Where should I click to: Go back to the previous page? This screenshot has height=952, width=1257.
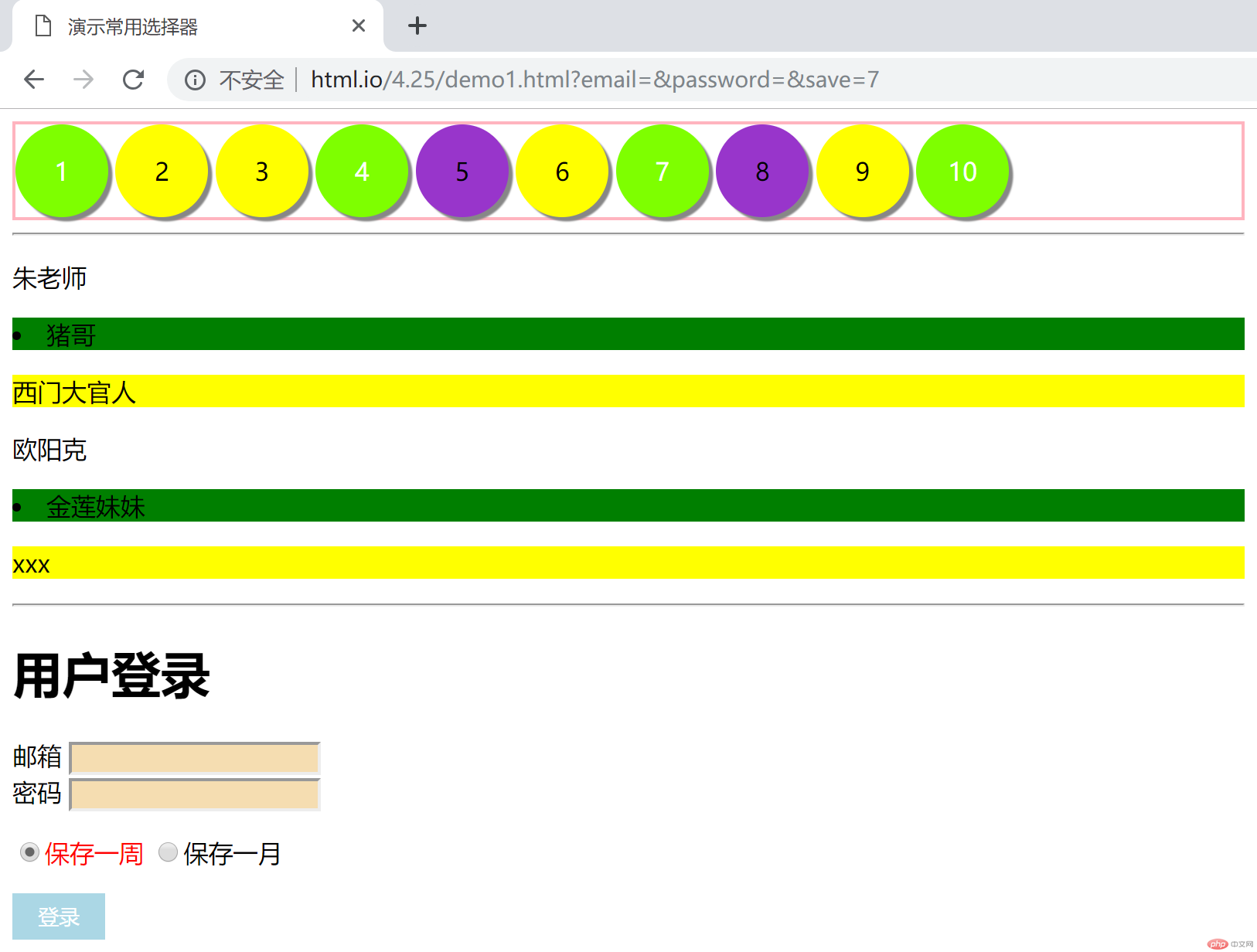34,80
